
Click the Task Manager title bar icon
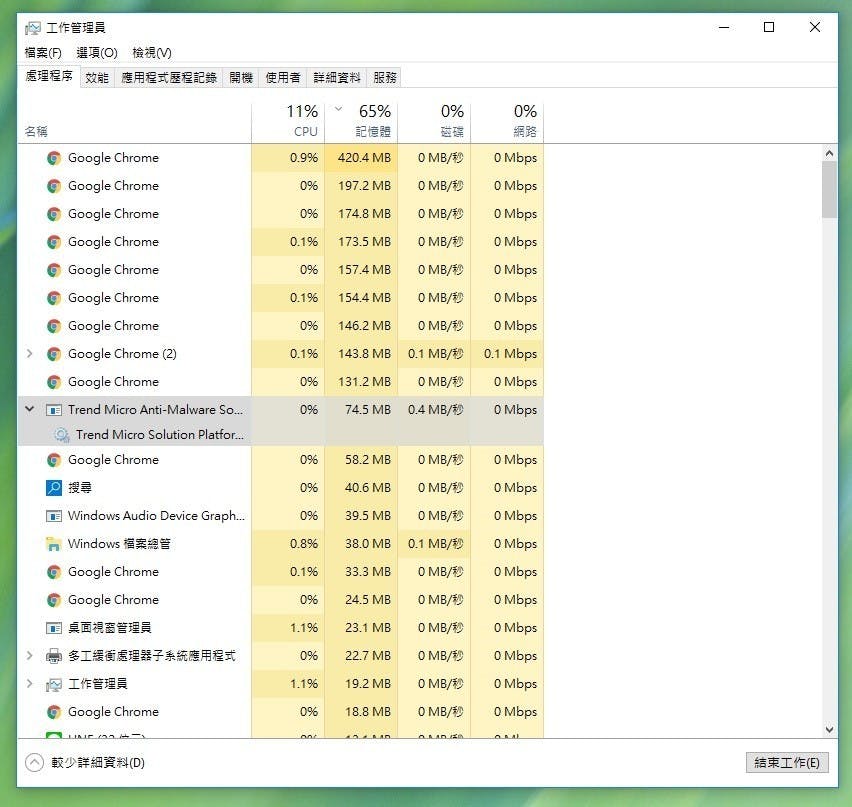pyautogui.click(x=33, y=28)
